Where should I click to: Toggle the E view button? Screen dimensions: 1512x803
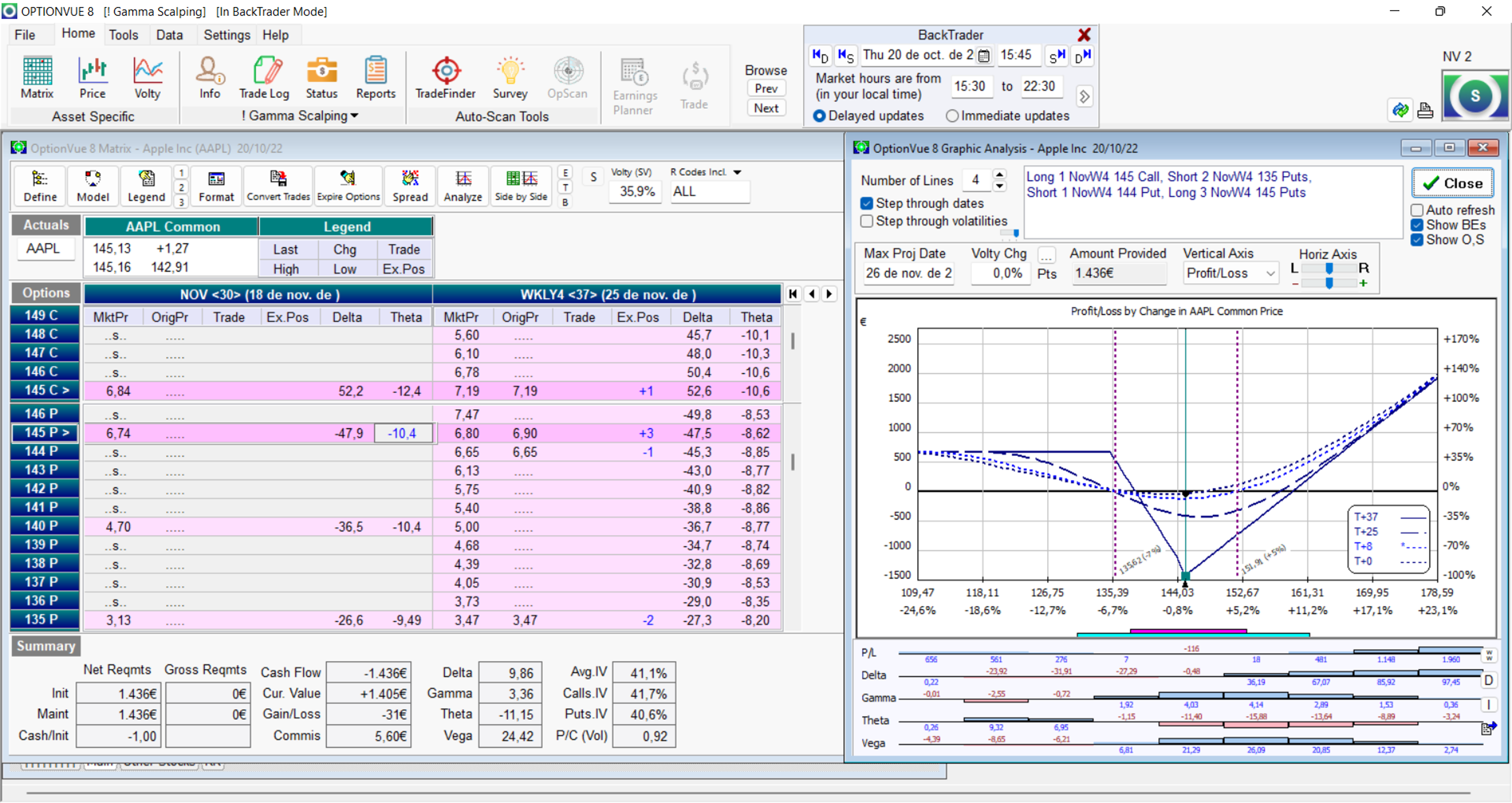coord(565,172)
